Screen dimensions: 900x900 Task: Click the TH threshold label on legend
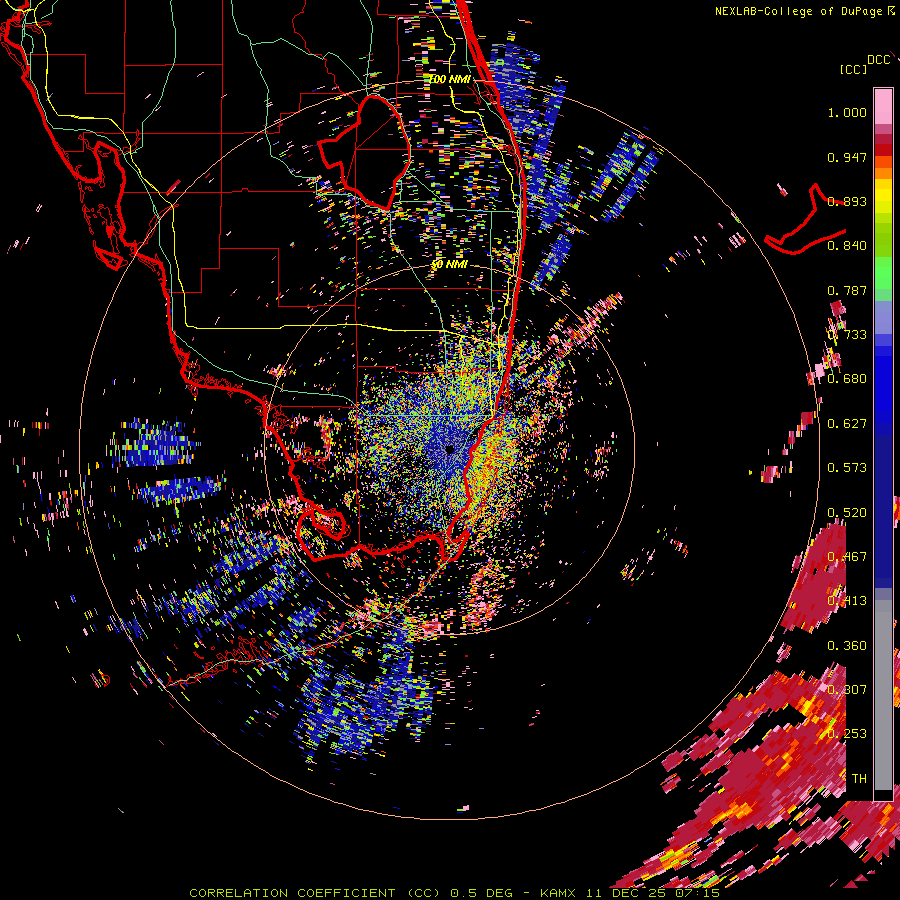(x=859, y=778)
